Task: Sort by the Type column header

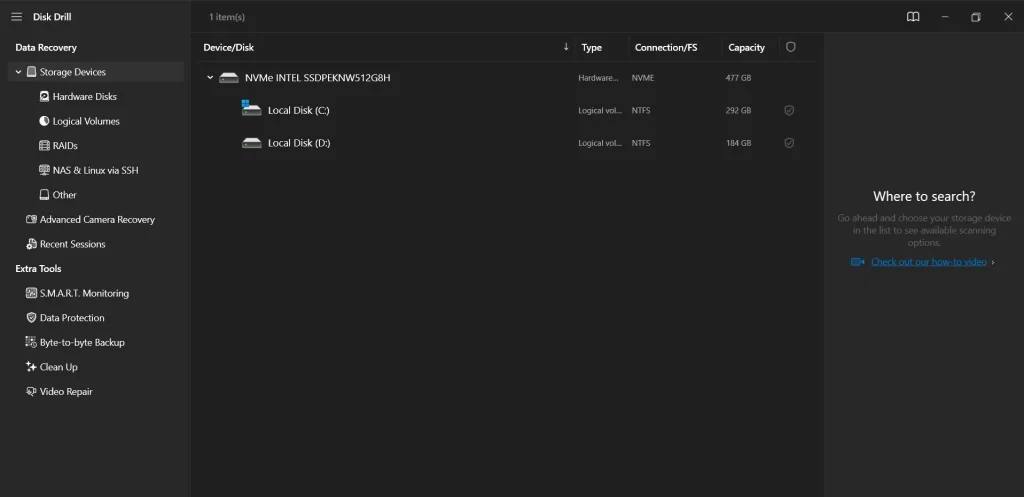Action: point(592,48)
